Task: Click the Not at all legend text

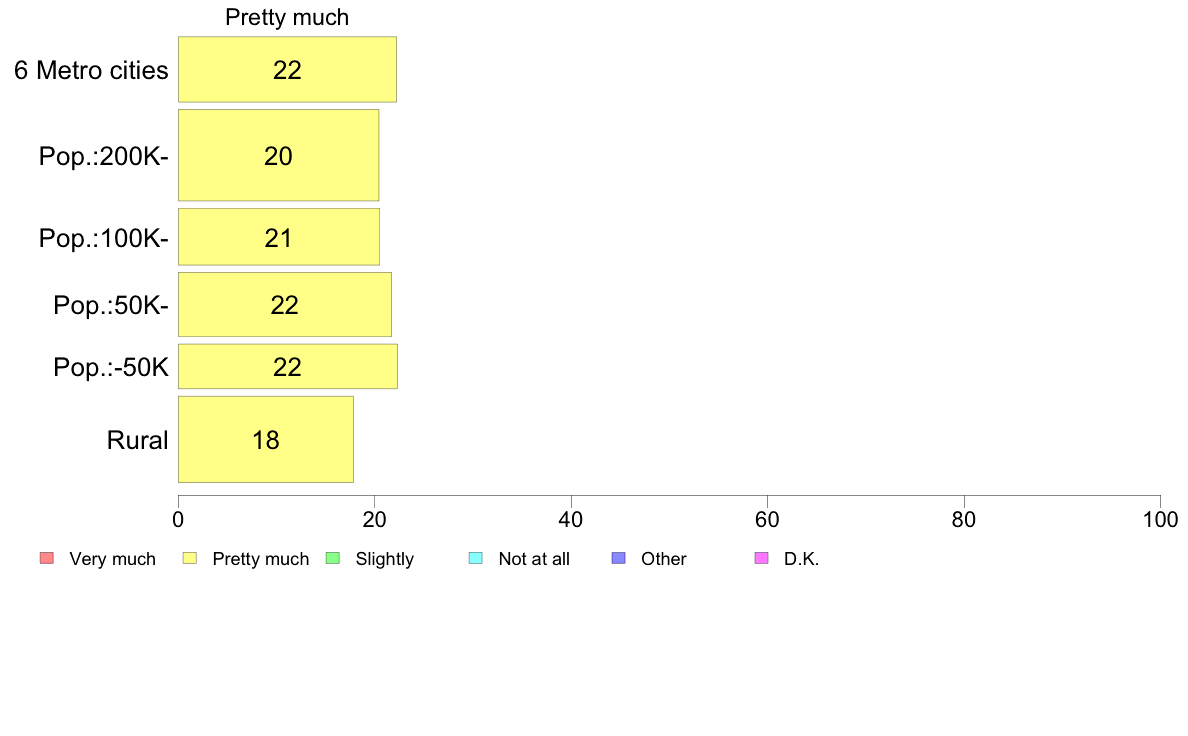Action: 534,559
